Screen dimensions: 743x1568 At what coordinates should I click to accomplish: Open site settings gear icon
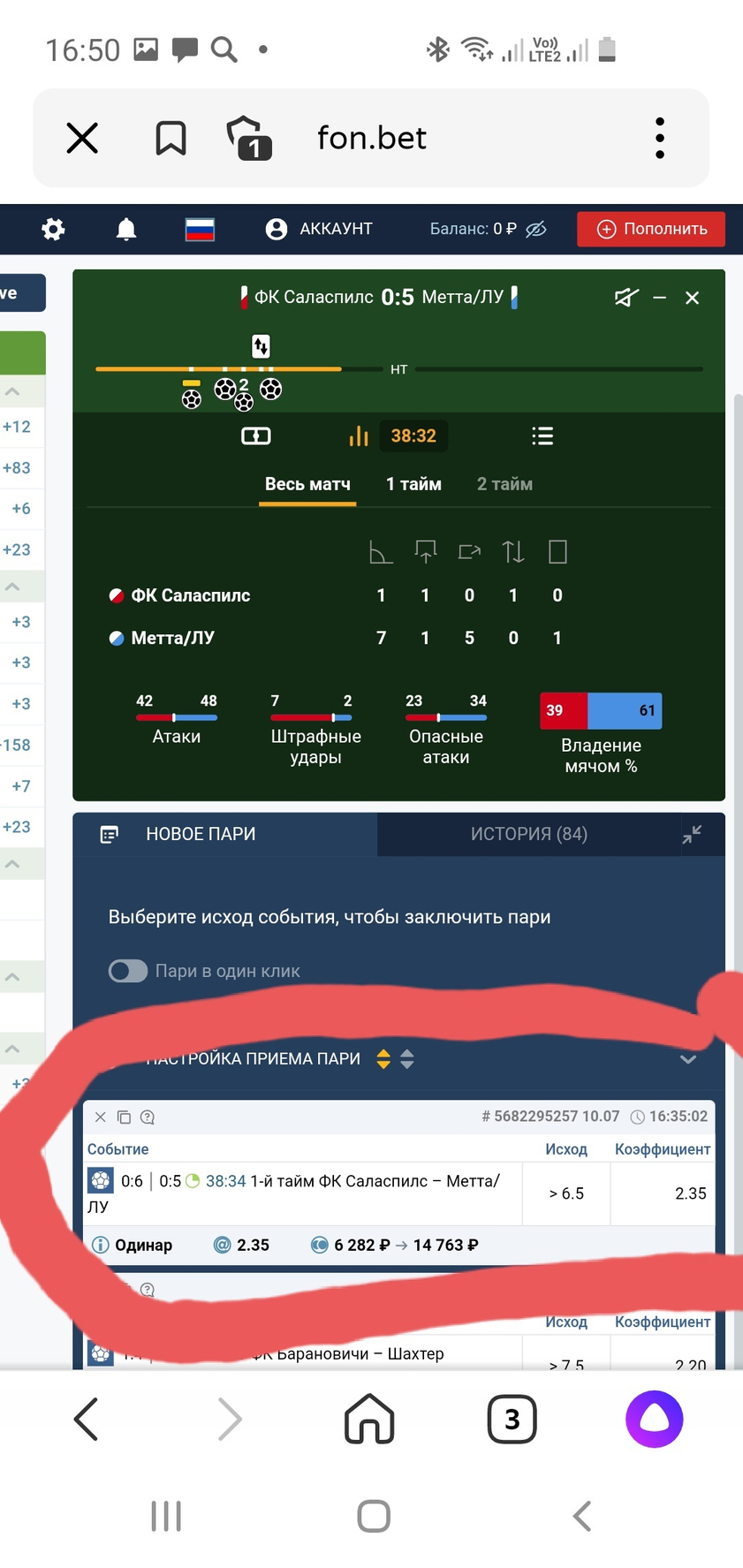coord(54,230)
